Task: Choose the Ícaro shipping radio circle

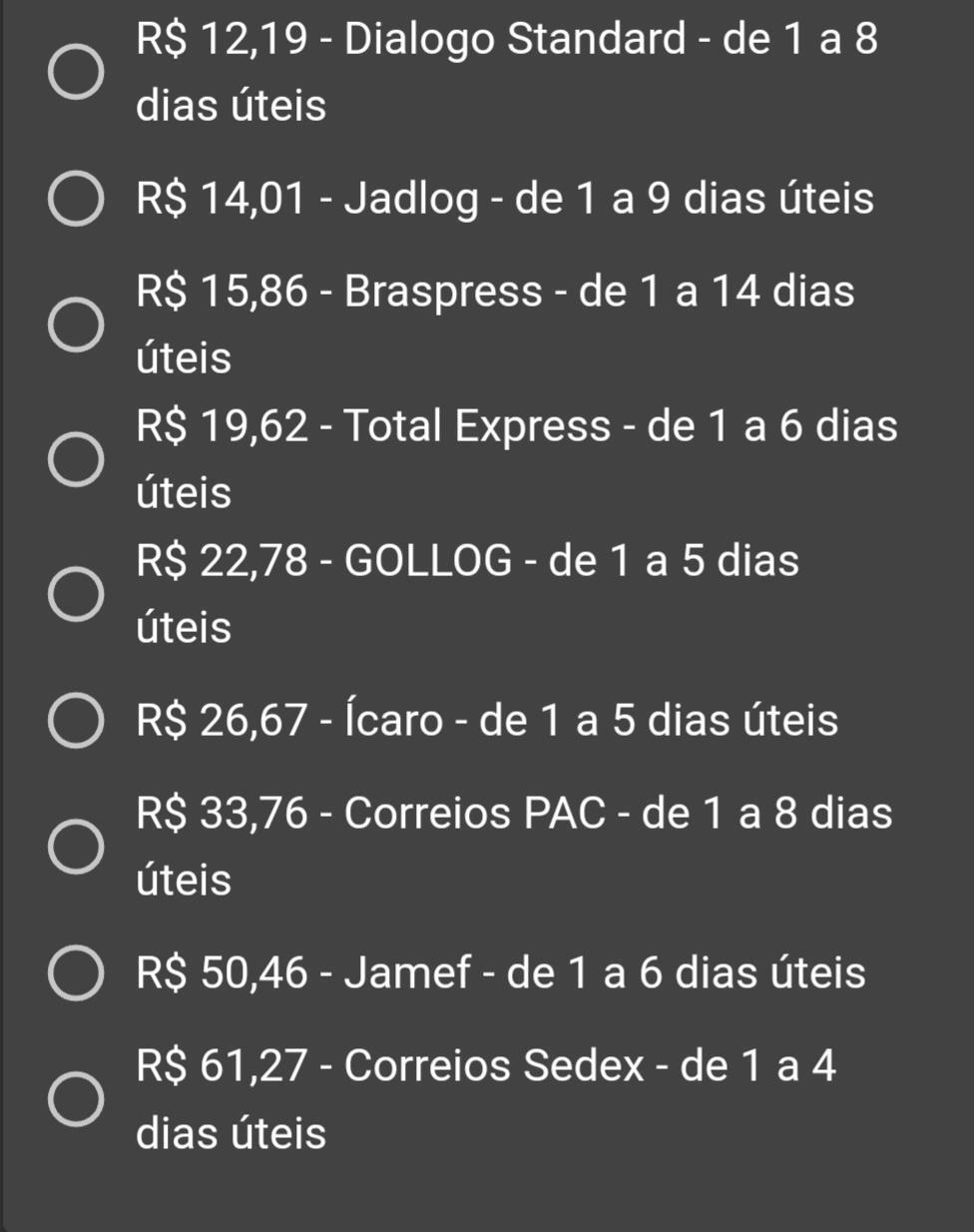Action: (76, 720)
